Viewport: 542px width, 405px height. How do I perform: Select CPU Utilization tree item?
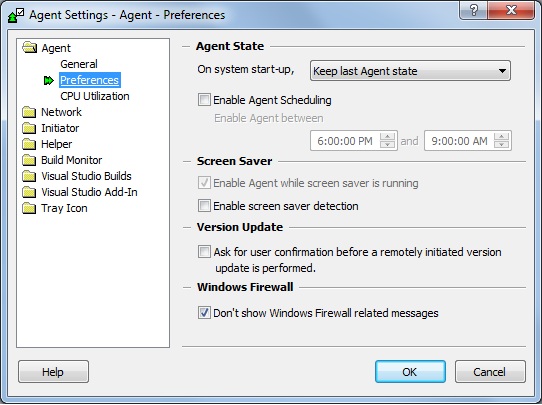click(95, 96)
